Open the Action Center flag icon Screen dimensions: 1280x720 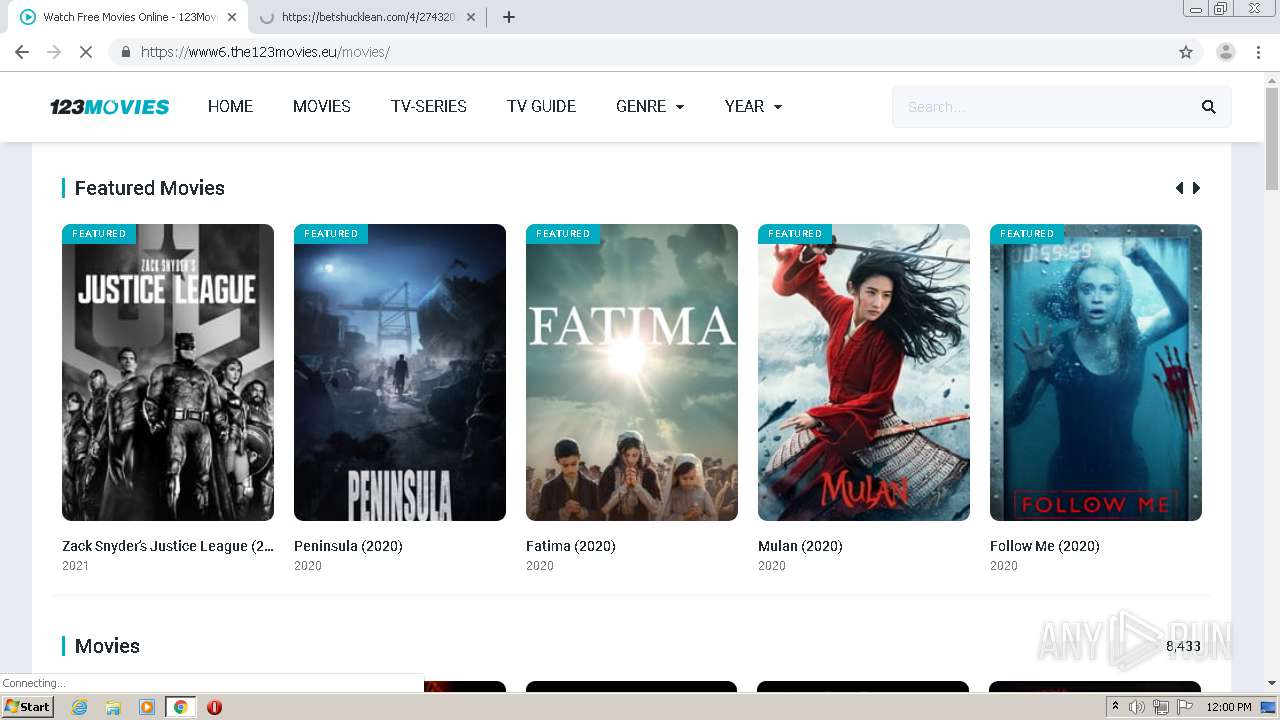1185,707
